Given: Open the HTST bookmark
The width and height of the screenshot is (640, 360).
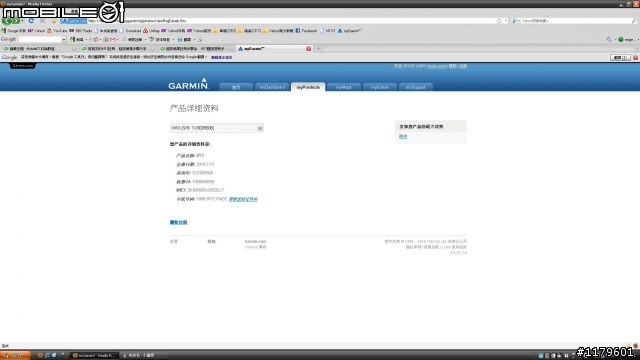Looking at the screenshot, I should point(328,31).
